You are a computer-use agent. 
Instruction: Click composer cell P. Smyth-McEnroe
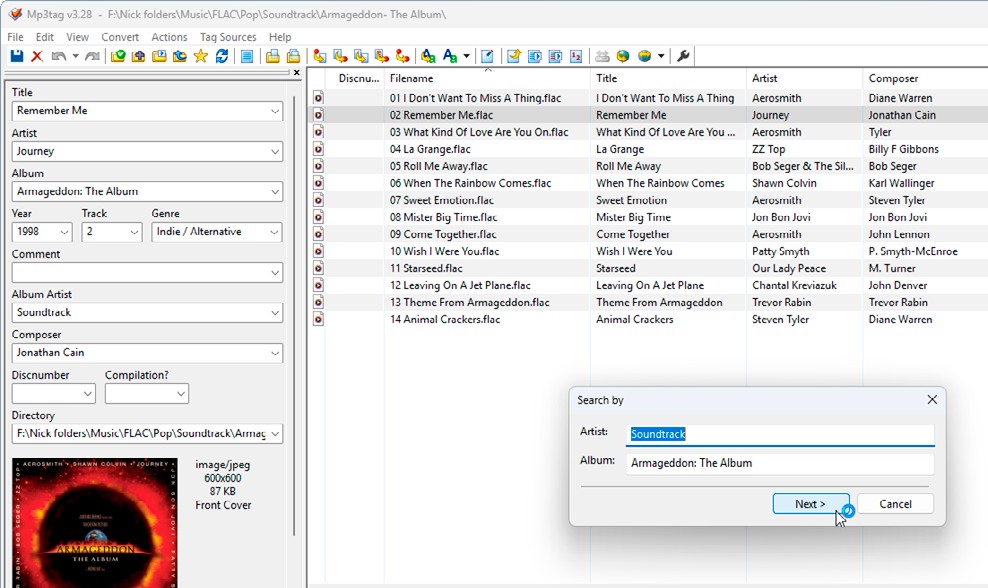pos(913,251)
